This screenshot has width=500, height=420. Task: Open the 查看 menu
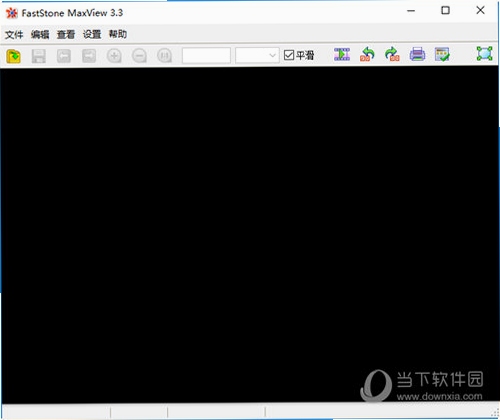tap(66, 34)
